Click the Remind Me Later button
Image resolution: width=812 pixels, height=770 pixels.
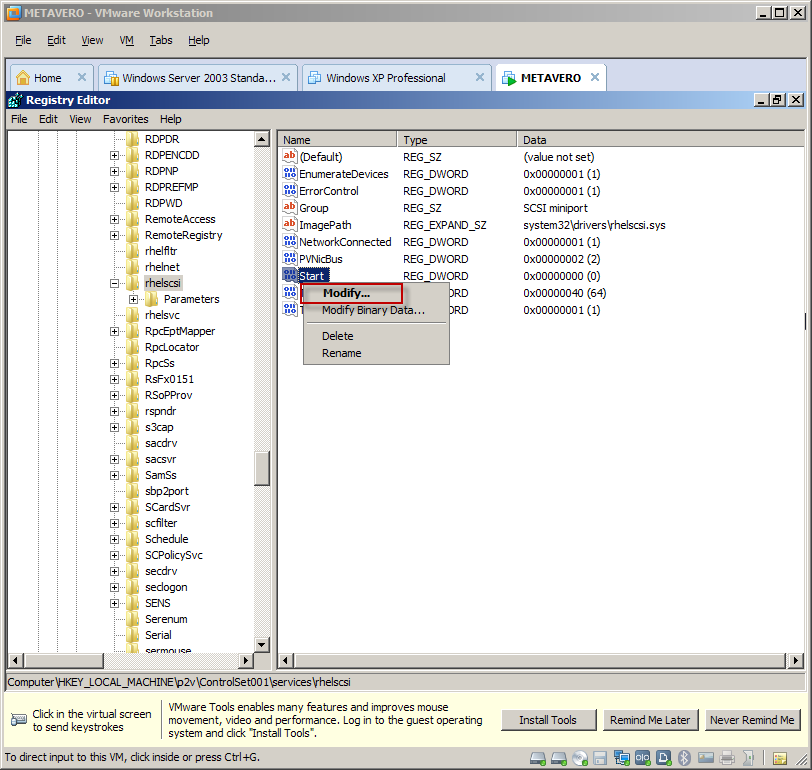650,720
